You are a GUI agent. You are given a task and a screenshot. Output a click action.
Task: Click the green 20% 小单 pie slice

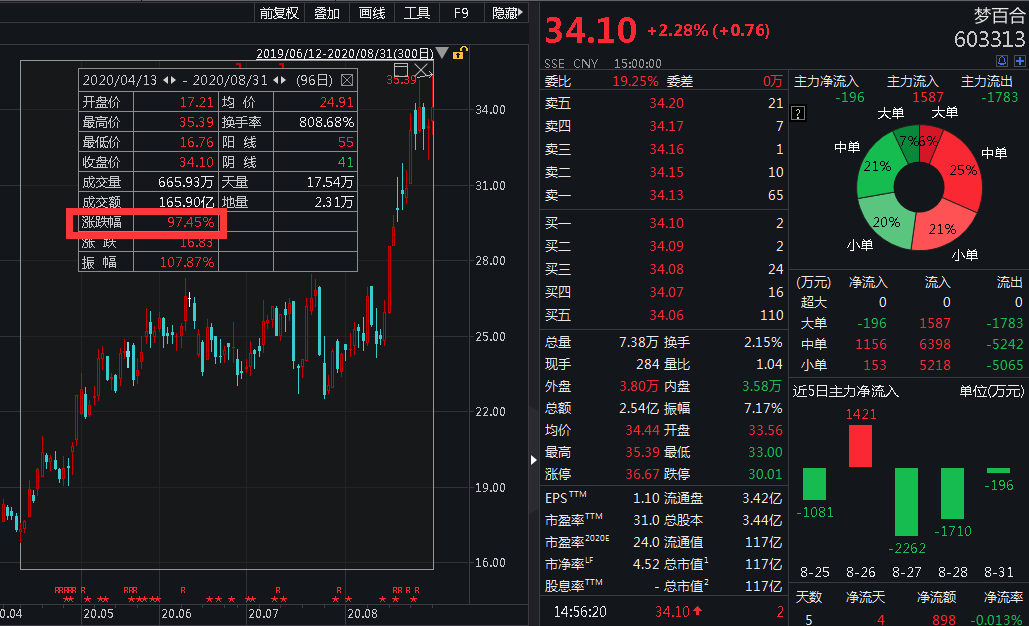[889, 220]
